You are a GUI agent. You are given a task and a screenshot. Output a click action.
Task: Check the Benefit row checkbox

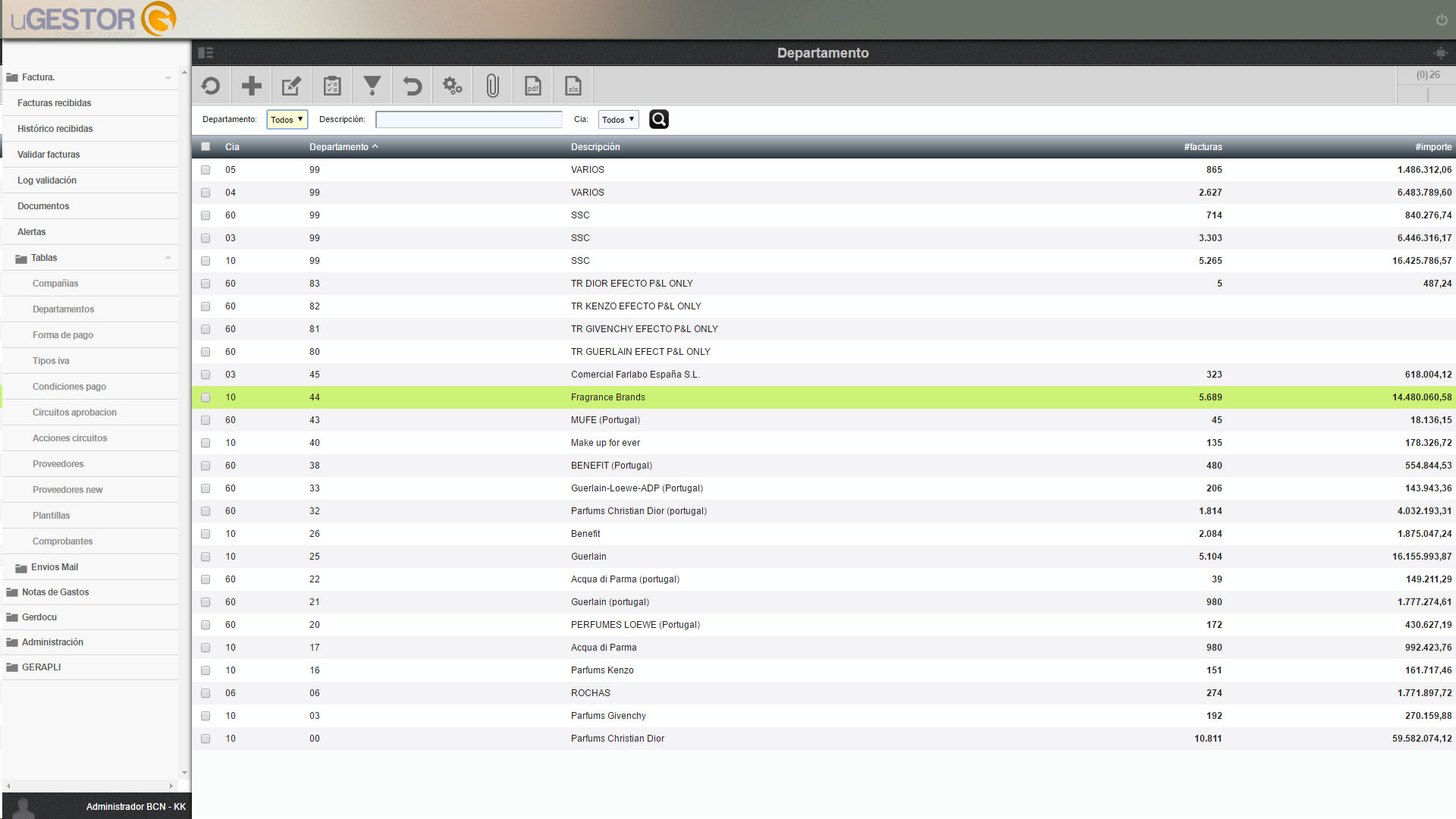[206, 534]
